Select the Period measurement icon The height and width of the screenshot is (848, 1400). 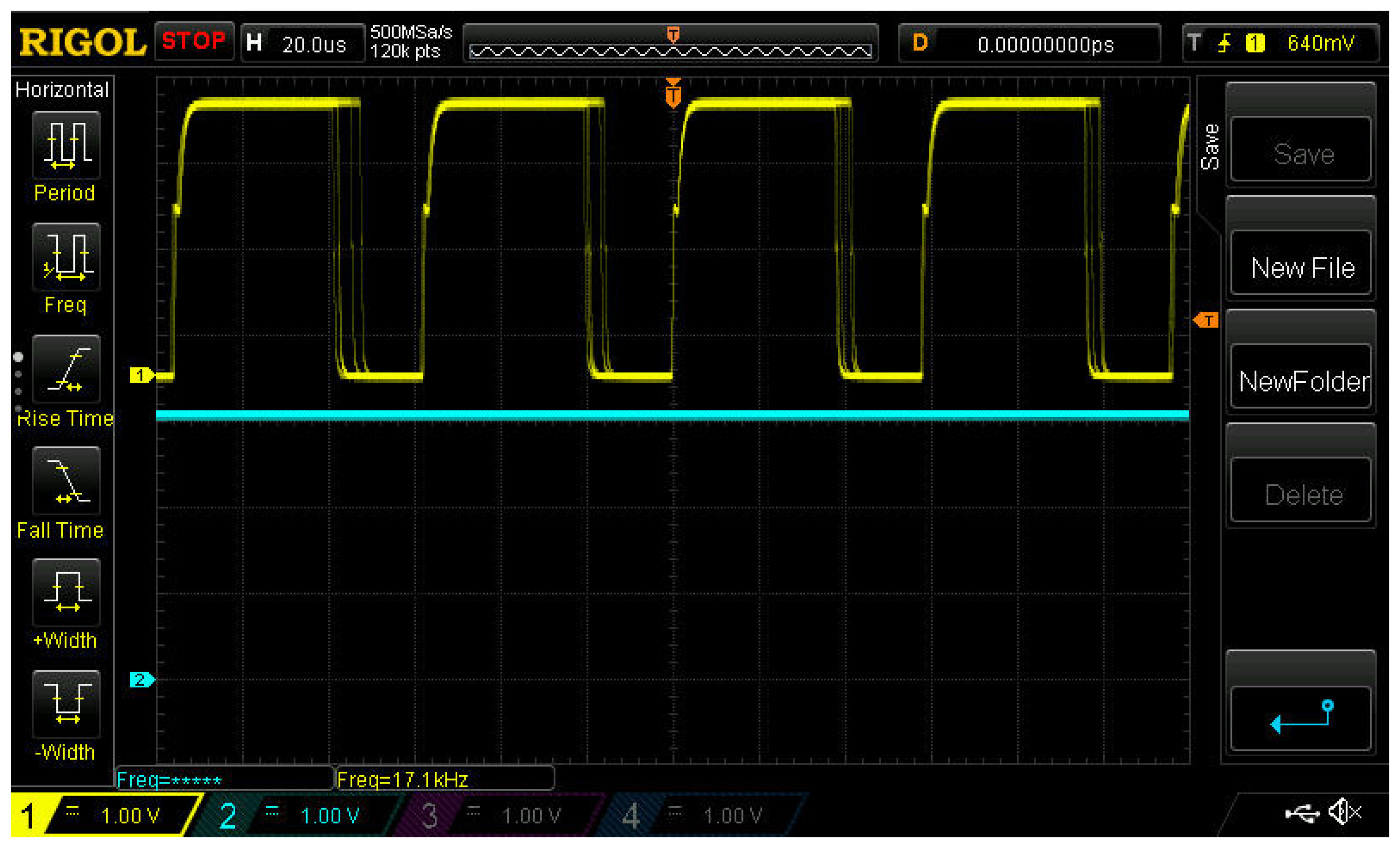point(67,145)
